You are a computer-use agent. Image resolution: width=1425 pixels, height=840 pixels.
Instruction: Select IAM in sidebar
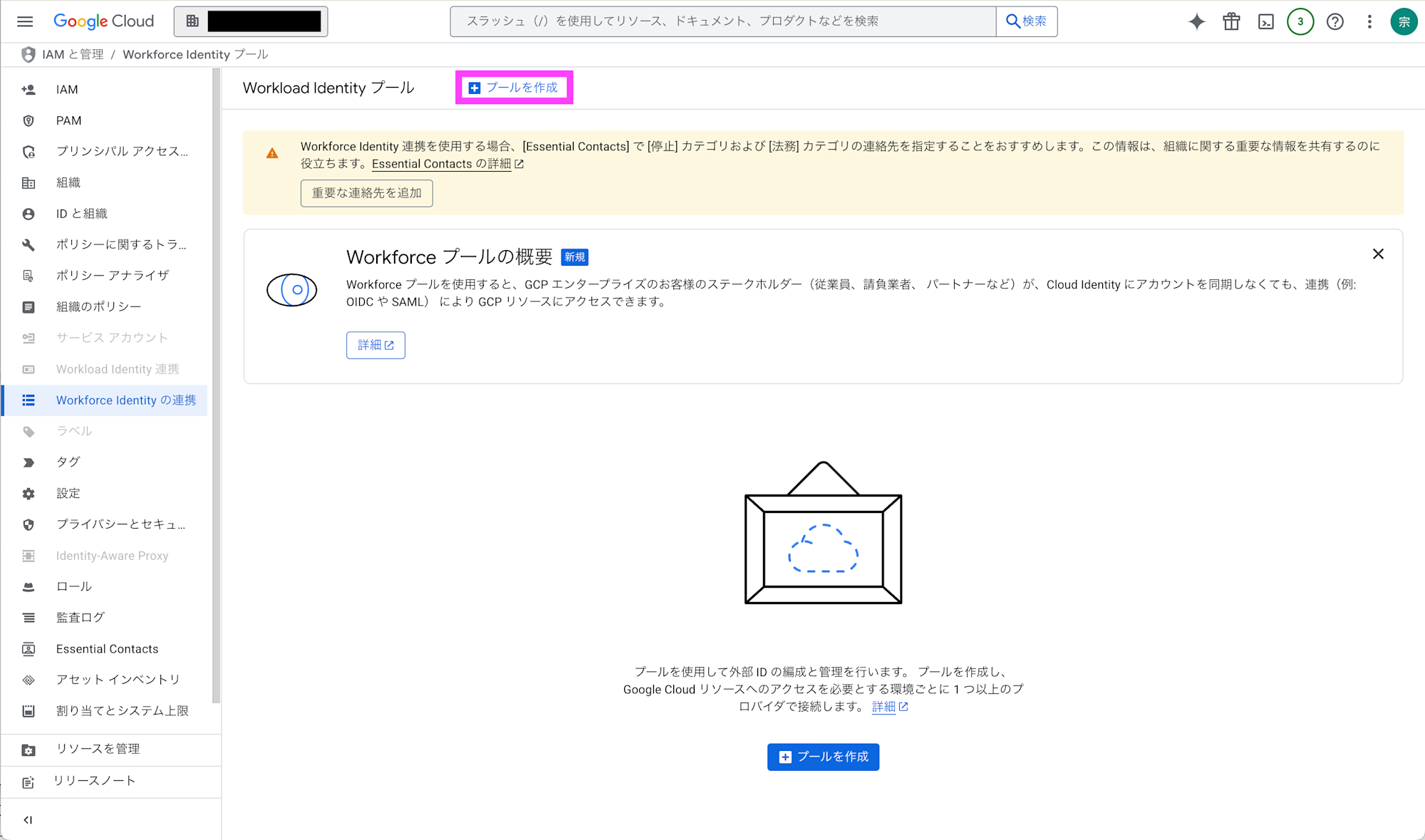click(105, 90)
